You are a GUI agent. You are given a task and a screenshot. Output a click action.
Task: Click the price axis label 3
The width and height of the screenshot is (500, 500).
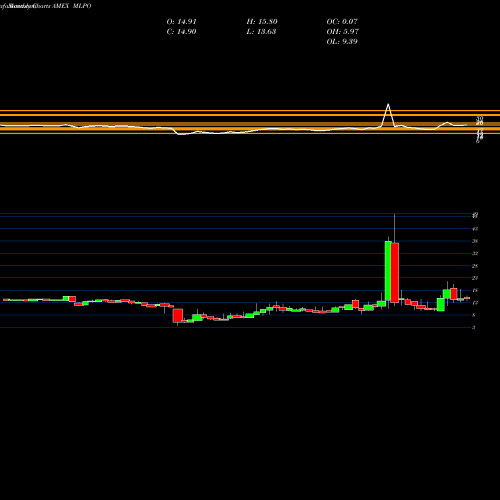(474, 327)
